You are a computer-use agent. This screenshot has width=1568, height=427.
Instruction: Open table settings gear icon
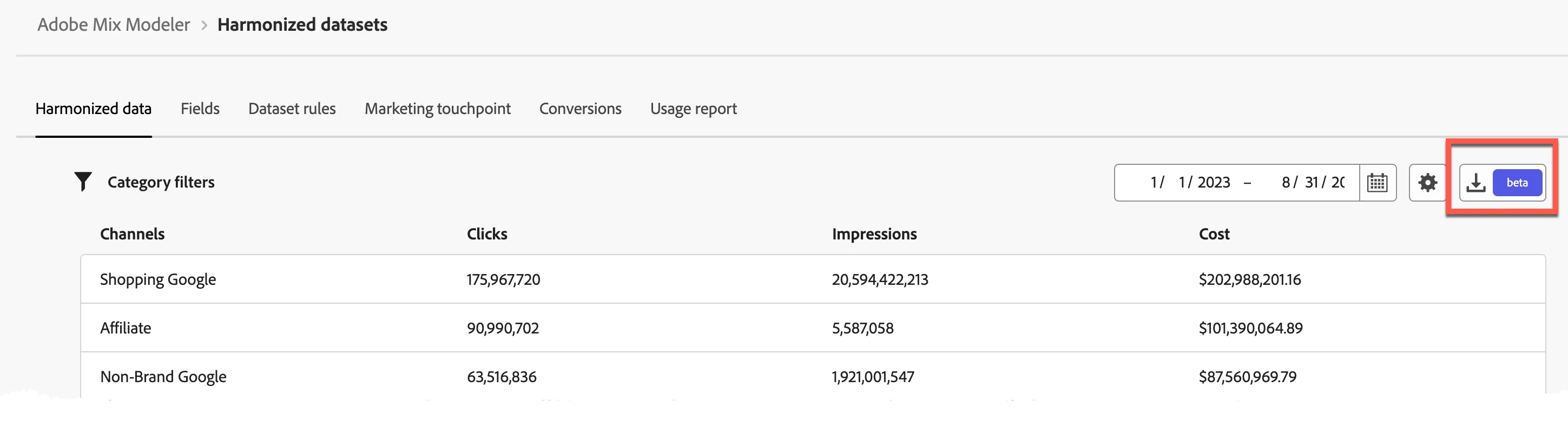[x=1427, y=183]
